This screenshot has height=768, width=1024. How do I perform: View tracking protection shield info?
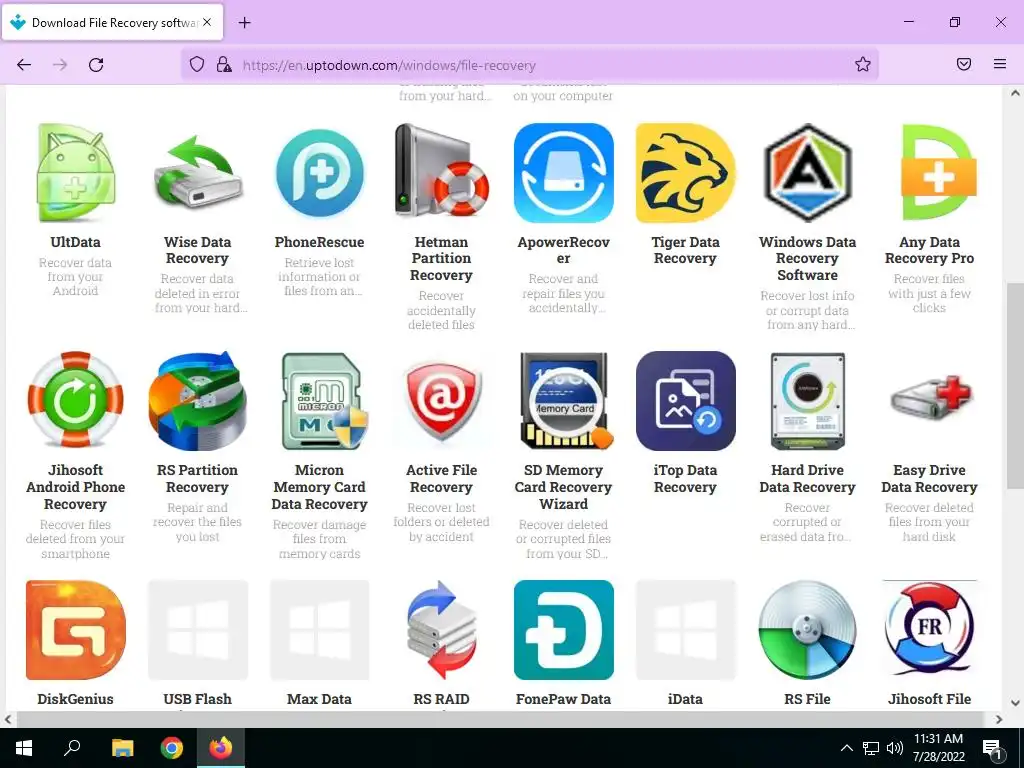click(197, 65)
